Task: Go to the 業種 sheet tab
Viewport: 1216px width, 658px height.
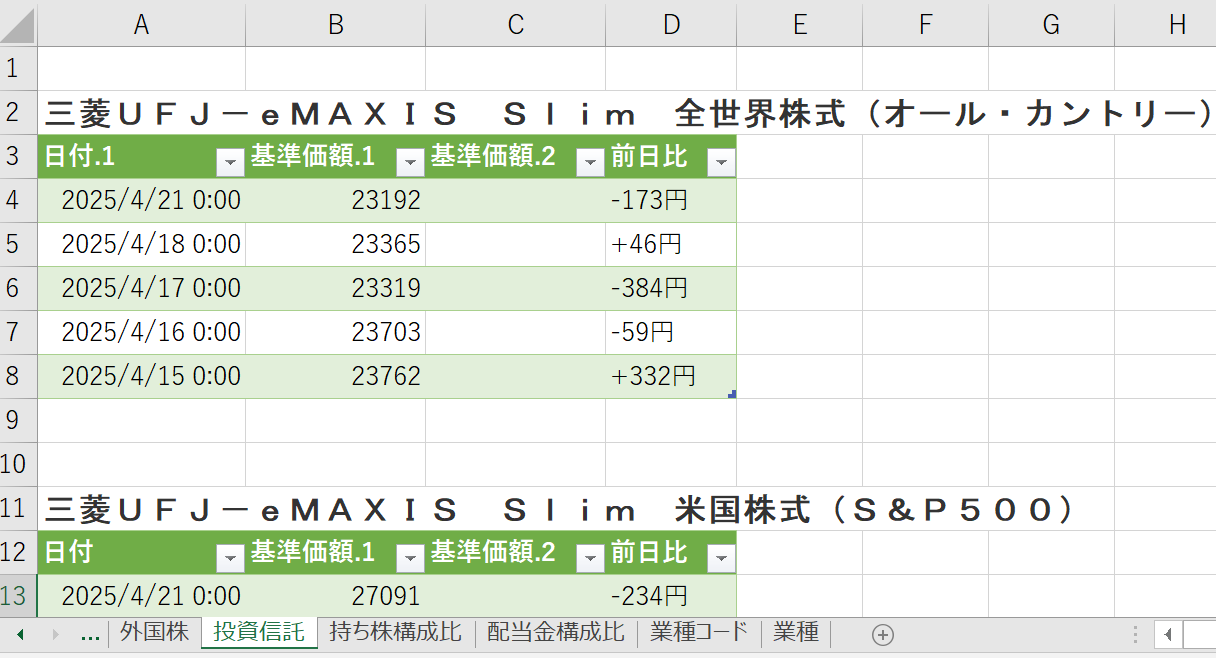Action: (x=796, y=632)
